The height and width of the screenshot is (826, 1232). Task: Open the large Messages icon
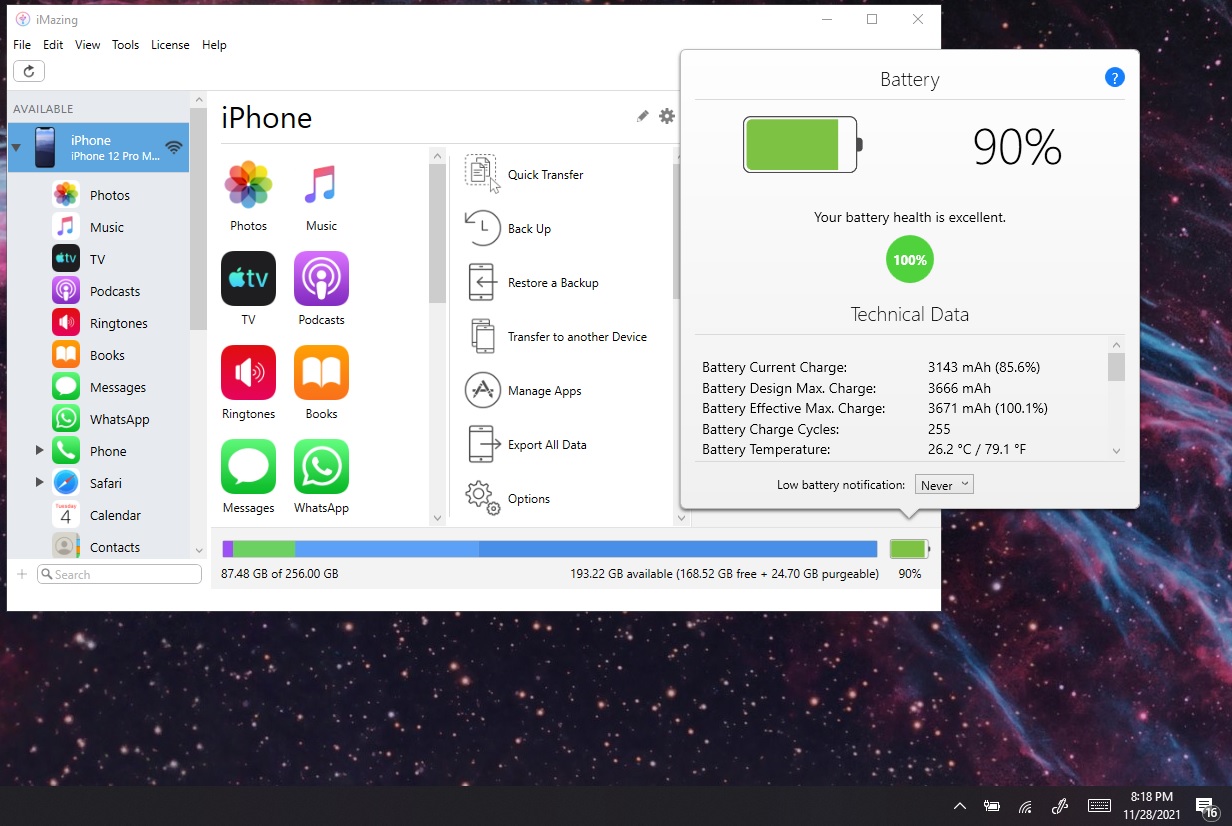(248, 466)
